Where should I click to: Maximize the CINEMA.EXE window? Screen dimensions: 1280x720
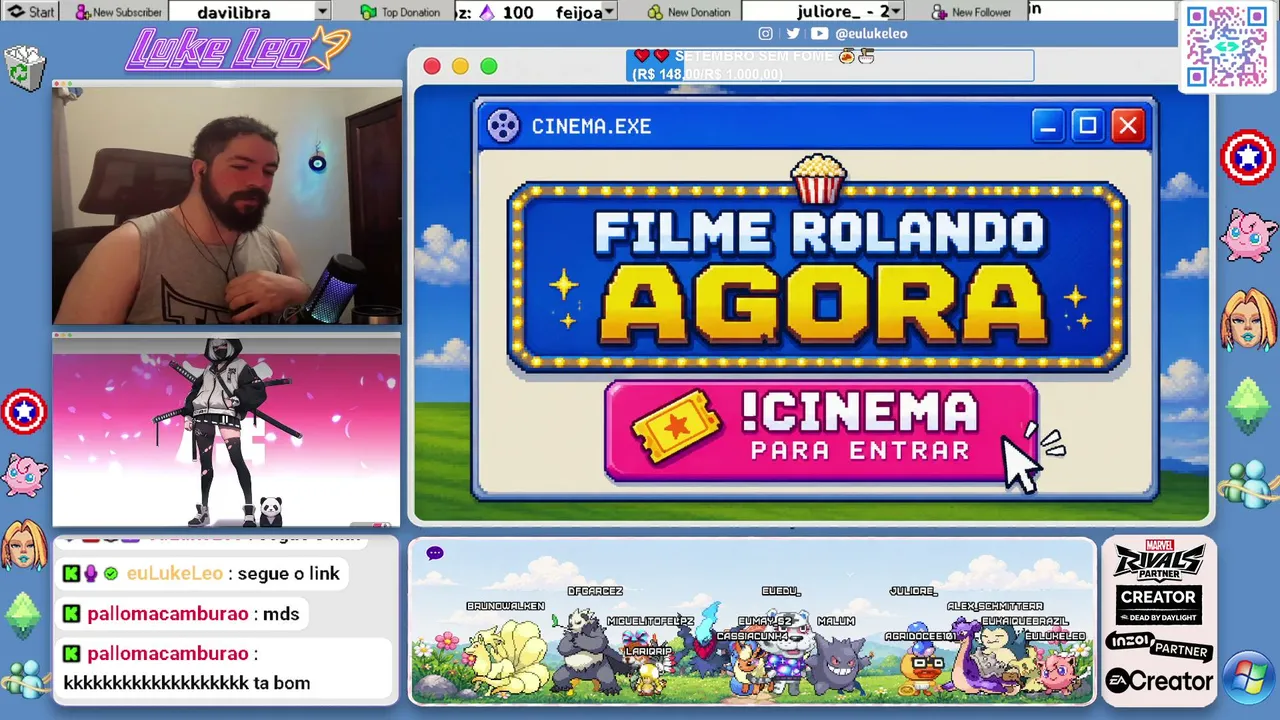(1088, 125)
